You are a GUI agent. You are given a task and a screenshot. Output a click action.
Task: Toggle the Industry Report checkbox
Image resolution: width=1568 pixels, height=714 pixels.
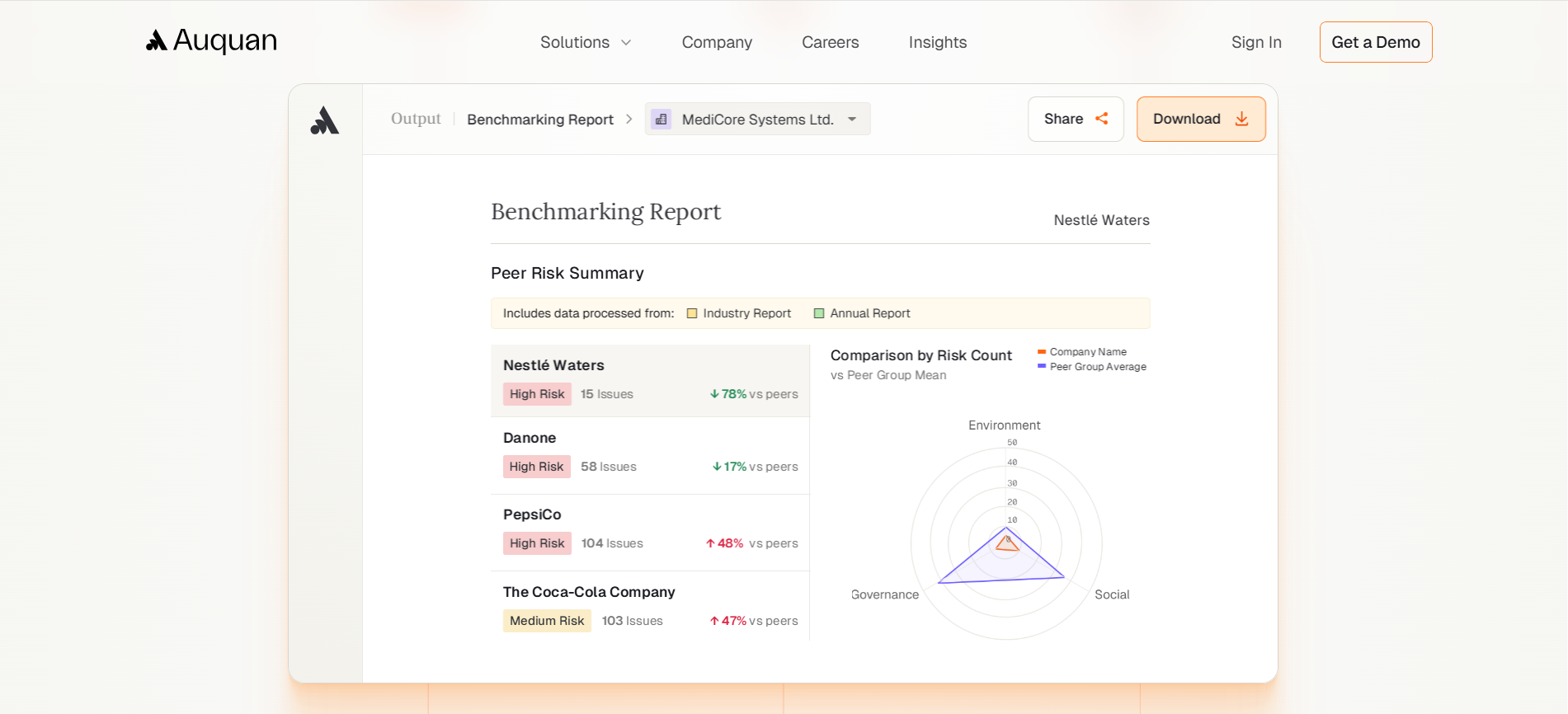692,313
